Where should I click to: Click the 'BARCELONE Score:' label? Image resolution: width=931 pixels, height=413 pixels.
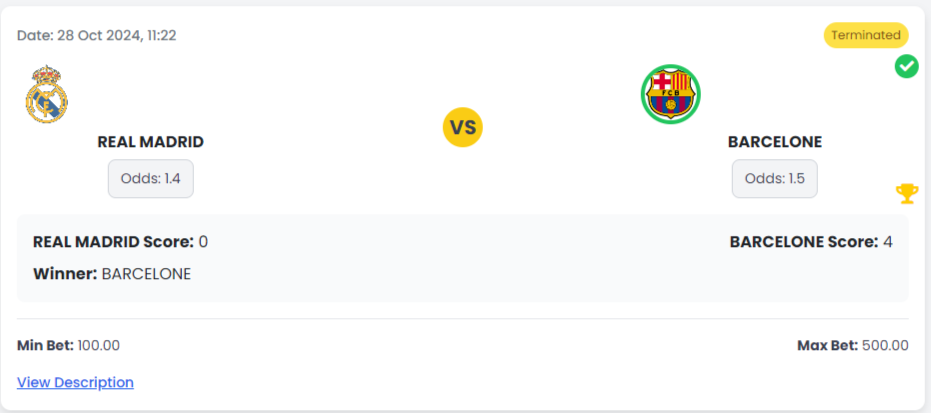point(803,242)
